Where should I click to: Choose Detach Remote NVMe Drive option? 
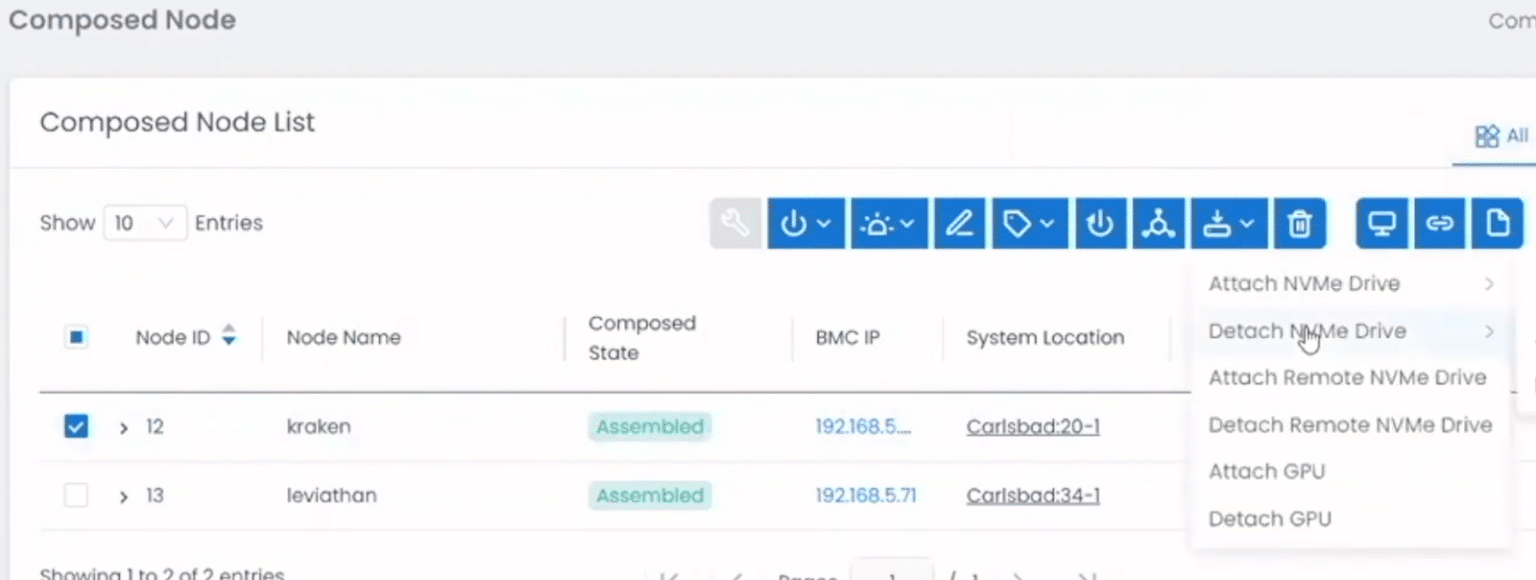(1350, 424)
